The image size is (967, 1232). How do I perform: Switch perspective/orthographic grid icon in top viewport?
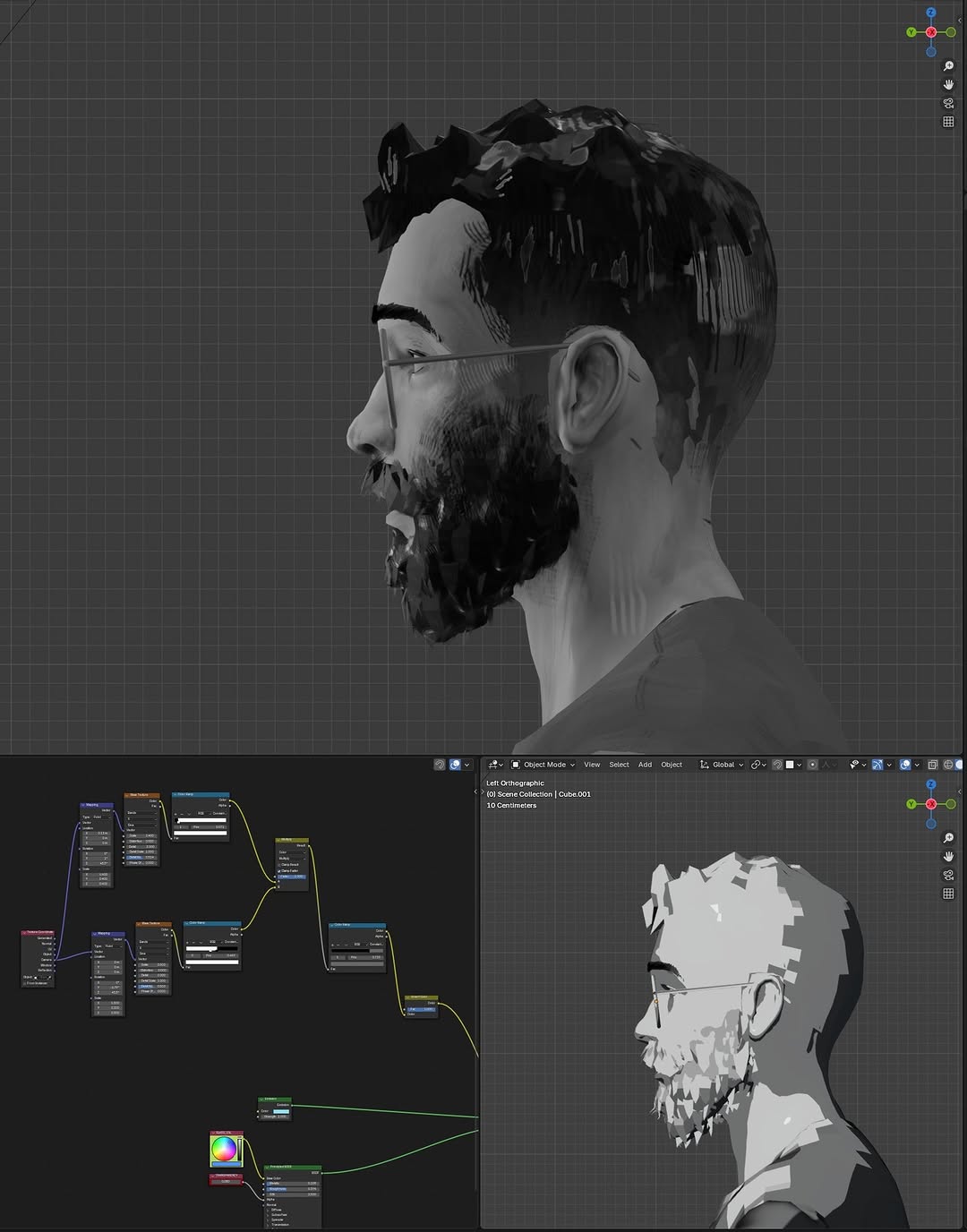click(x=948, y=122)
